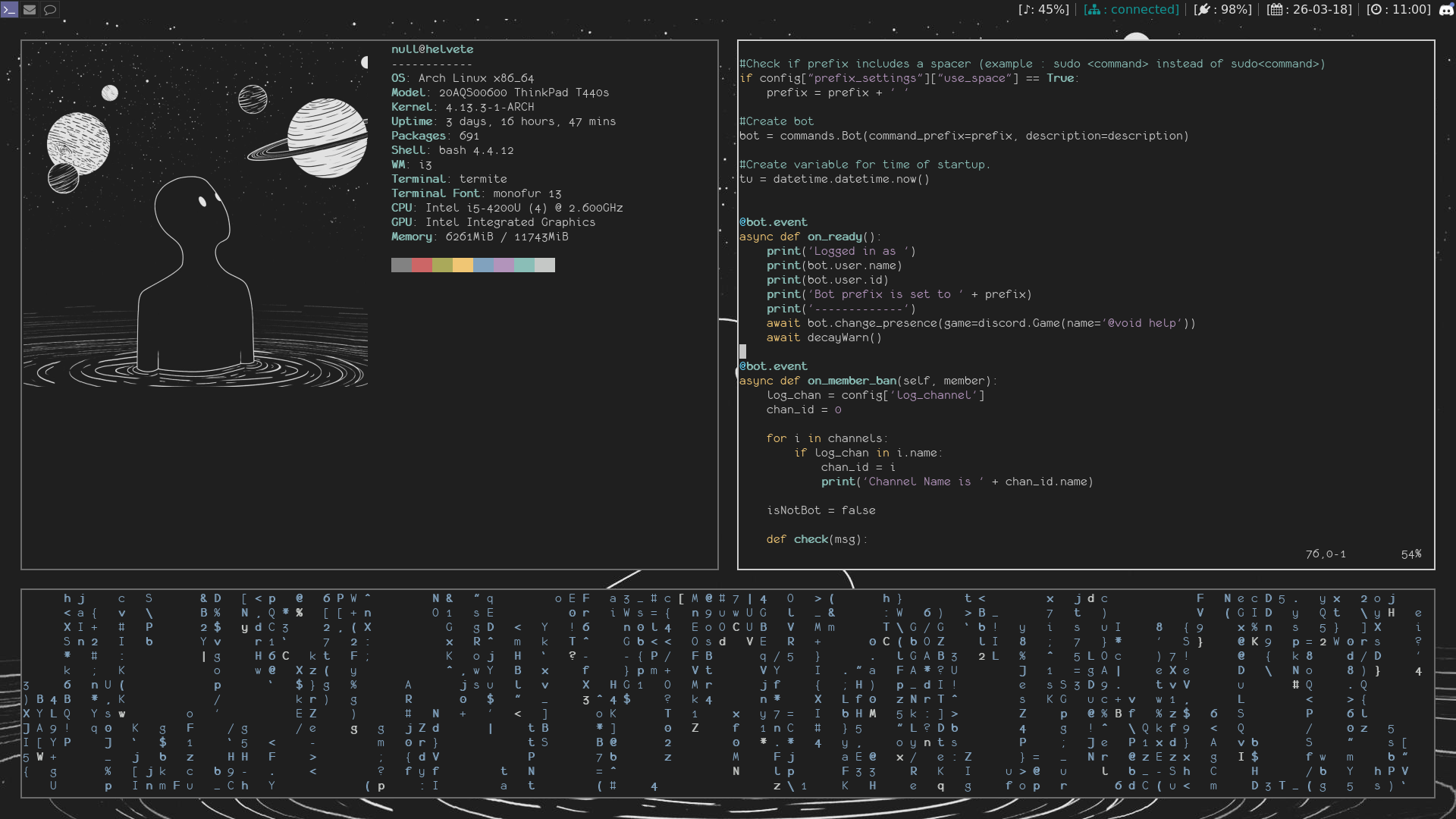Click the 'tu = datetime.datetime.now()' line

834,179
